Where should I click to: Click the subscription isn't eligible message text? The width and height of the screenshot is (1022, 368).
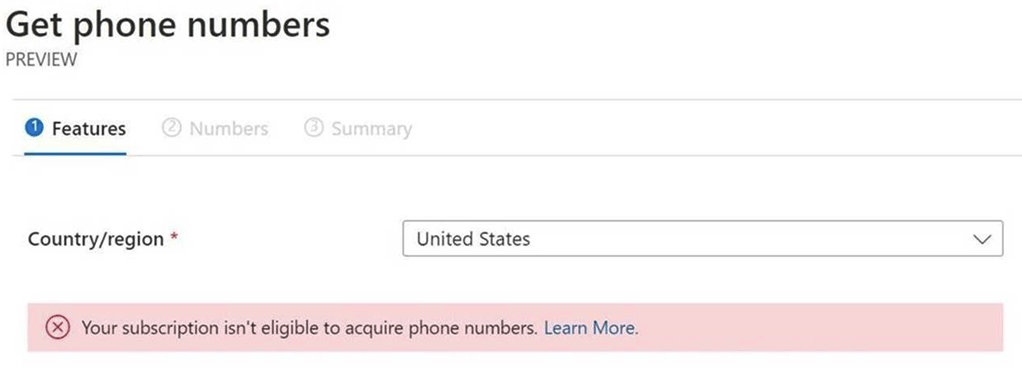pyautogui.click(x=309, y=328)
